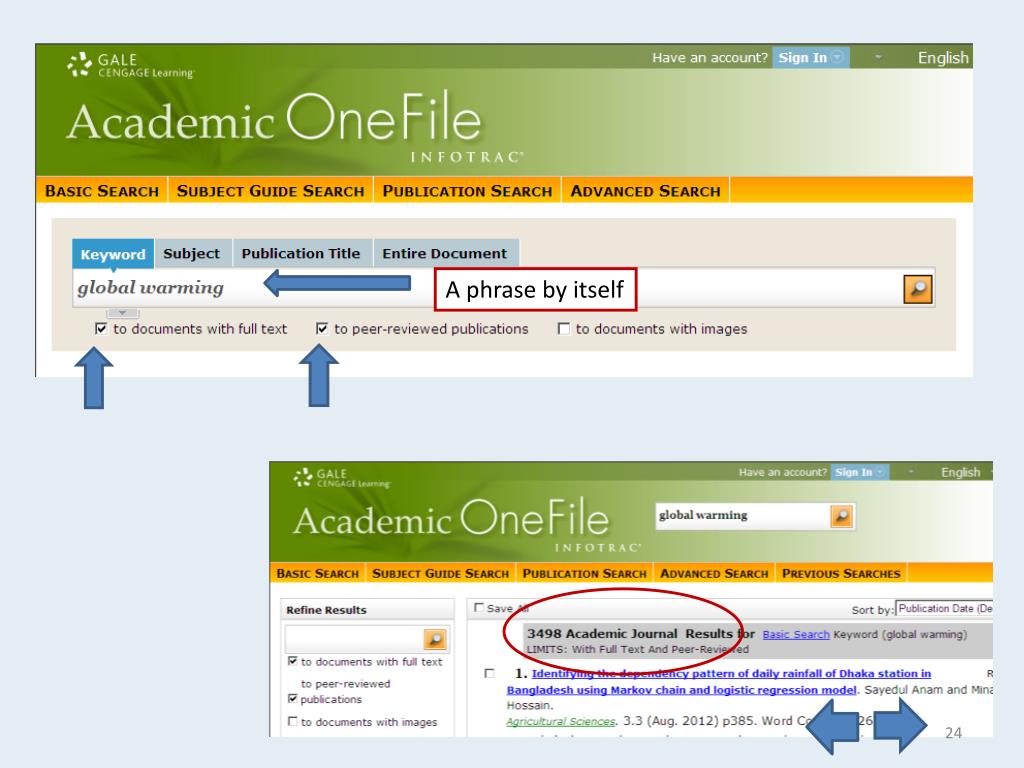Open Advanced Search in results window
The image size is (1024, 768).
[x=714, y=573]
